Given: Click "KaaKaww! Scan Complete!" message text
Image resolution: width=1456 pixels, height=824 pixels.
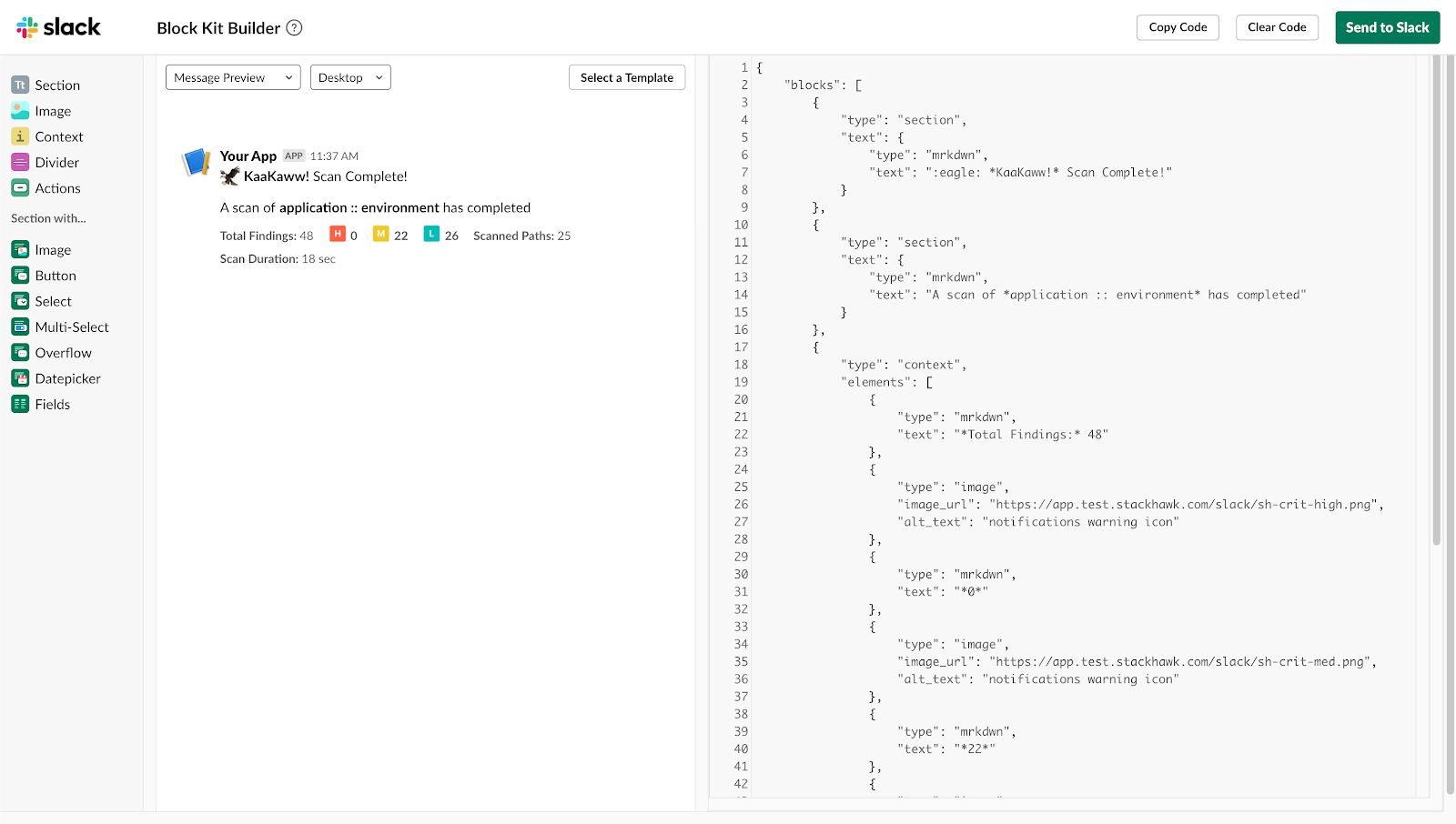Looking at the screenshot, I should [x=326, y=176].
